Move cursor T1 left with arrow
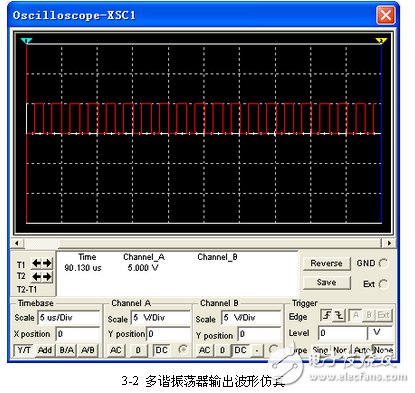 point(36,263)
